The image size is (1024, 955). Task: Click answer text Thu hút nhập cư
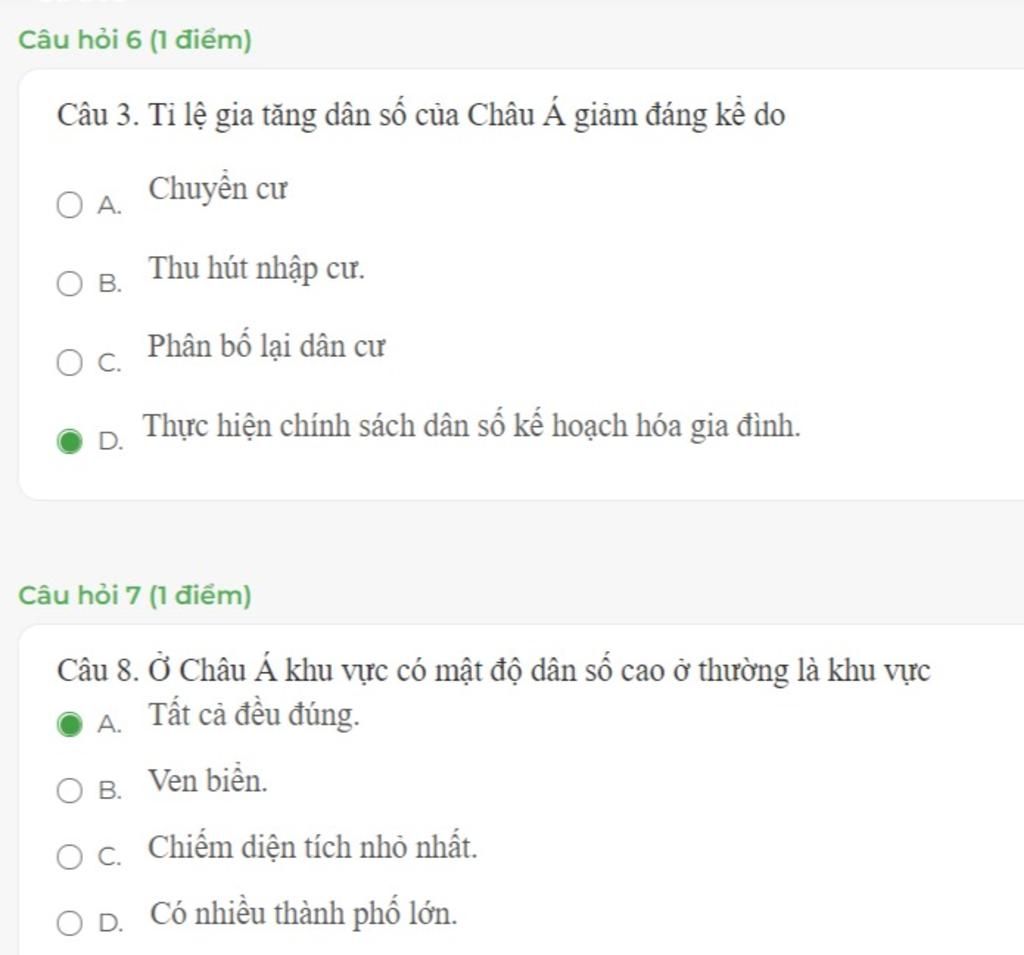pyautogui.click(x=256, y=268)
